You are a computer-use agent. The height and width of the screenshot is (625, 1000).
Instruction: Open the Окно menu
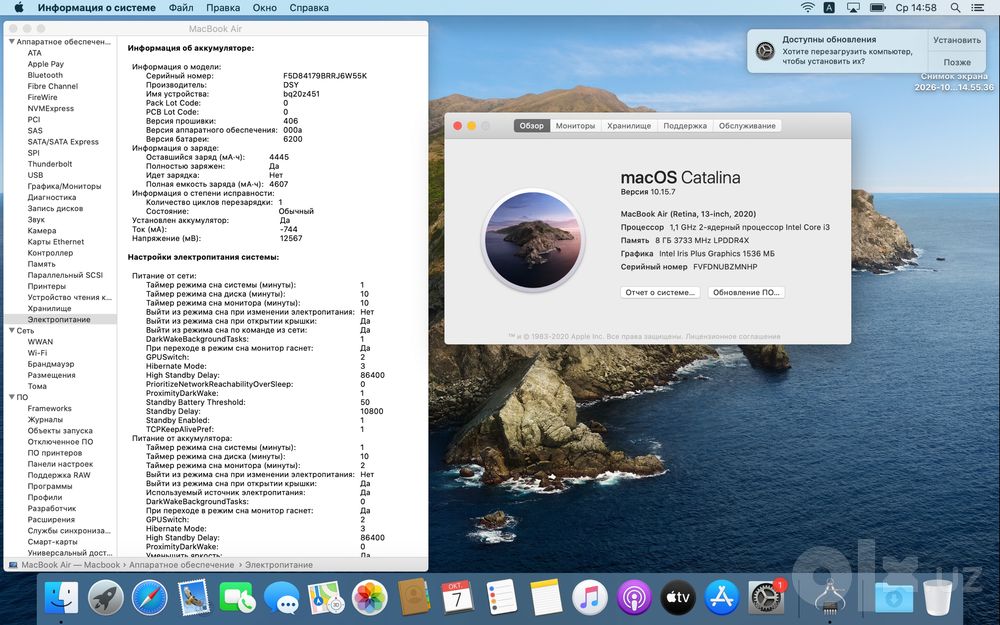(x=265, y=8)
